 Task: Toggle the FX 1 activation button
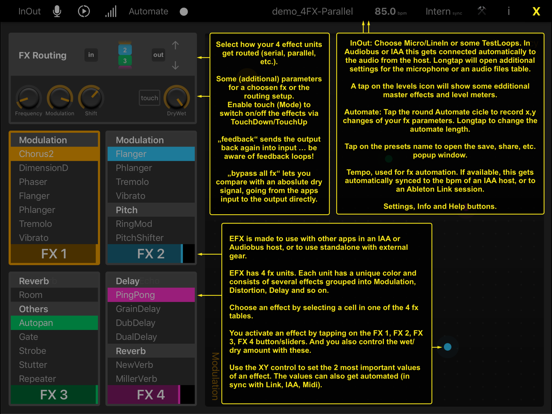(54, 253)
